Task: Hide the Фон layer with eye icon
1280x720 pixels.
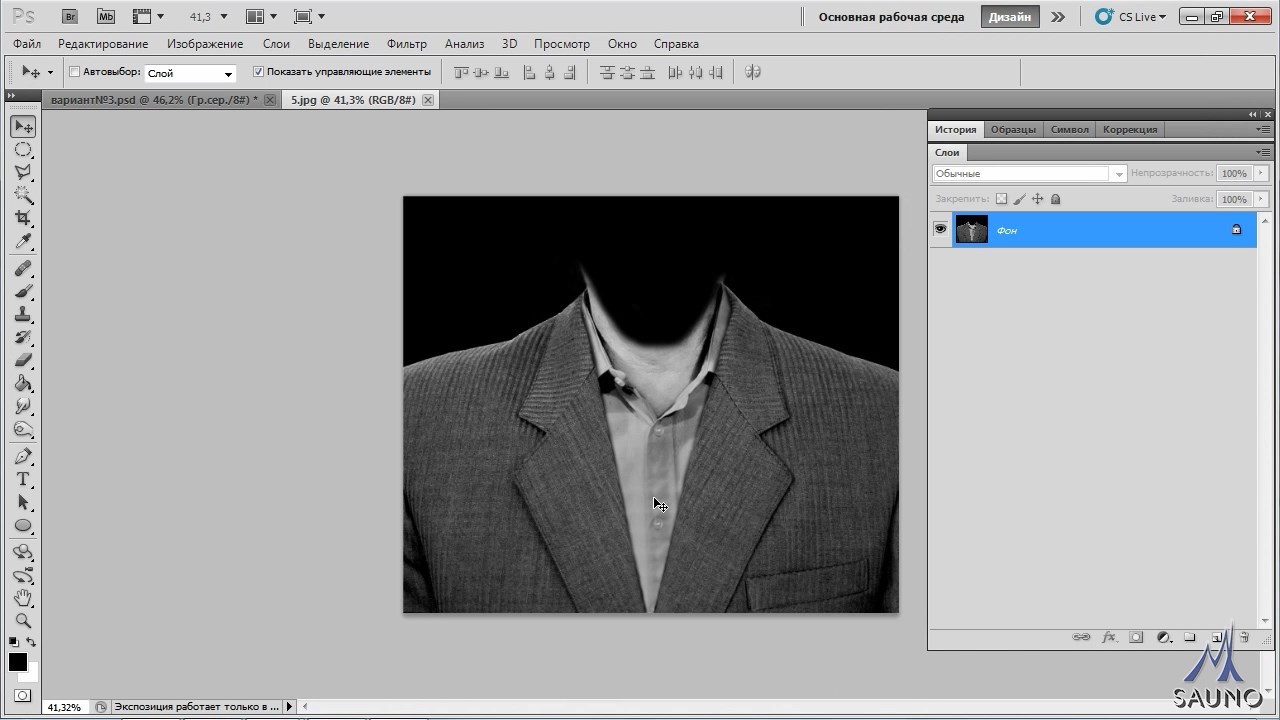Action: 940,230
